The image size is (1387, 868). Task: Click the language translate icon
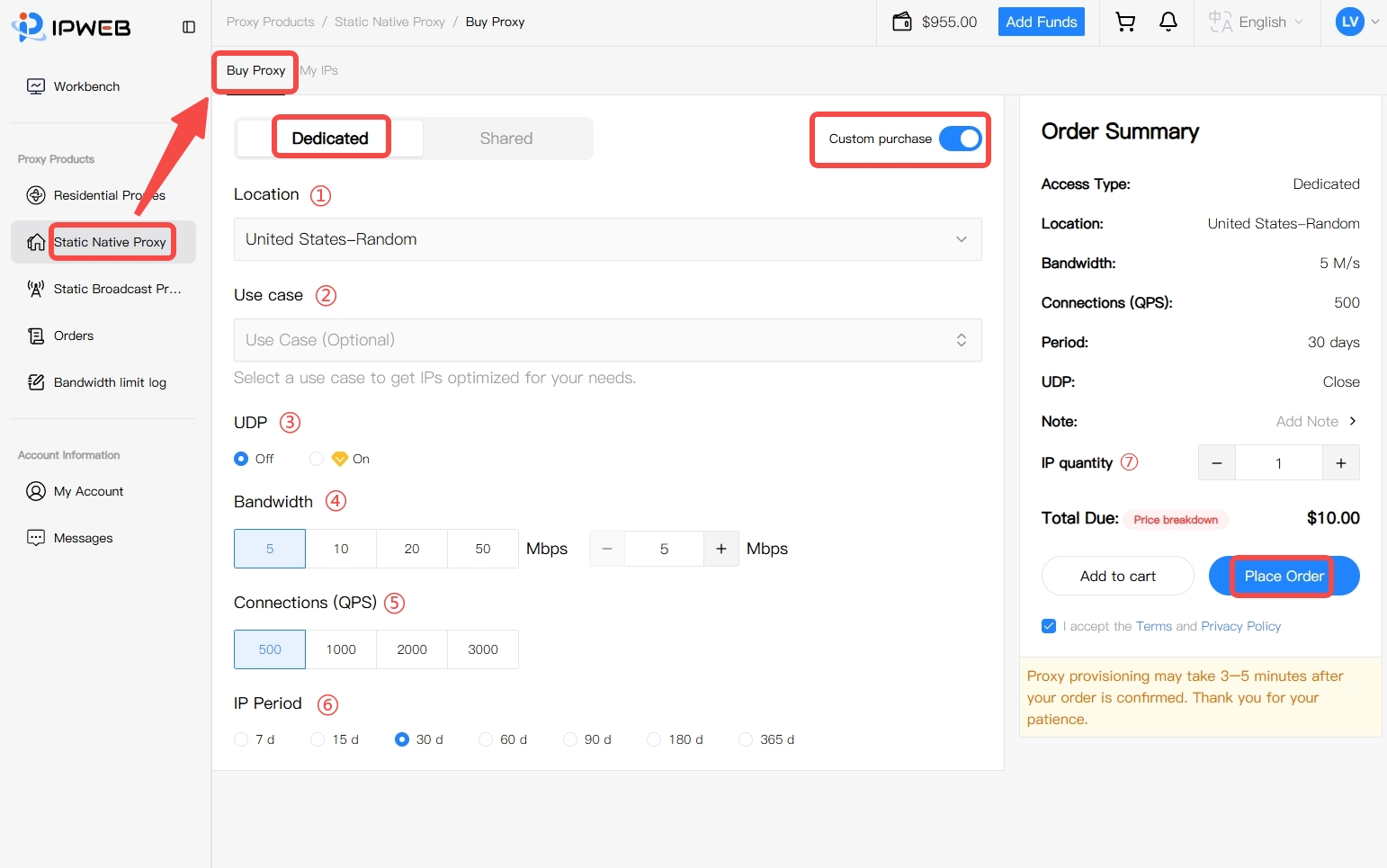coord(1221,22)
